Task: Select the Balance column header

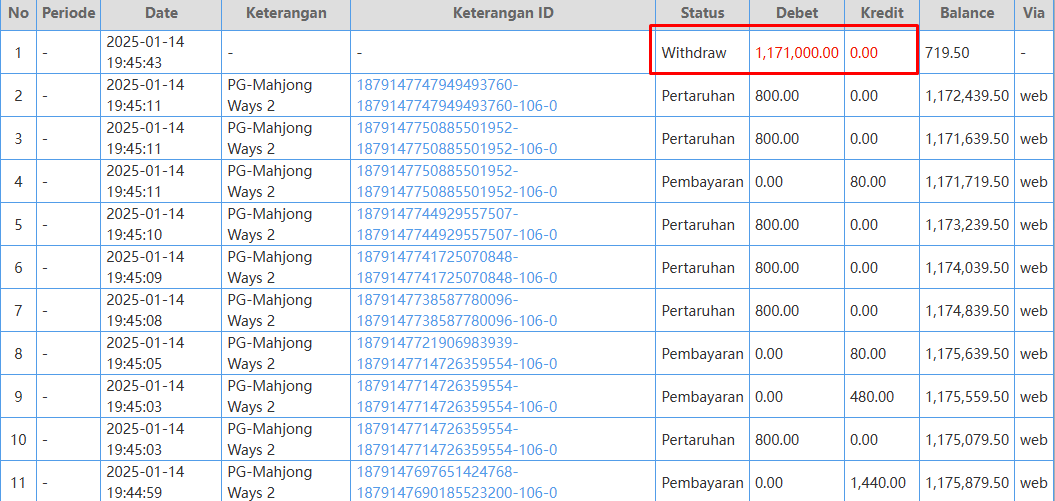Action: [x=966, y=14]
